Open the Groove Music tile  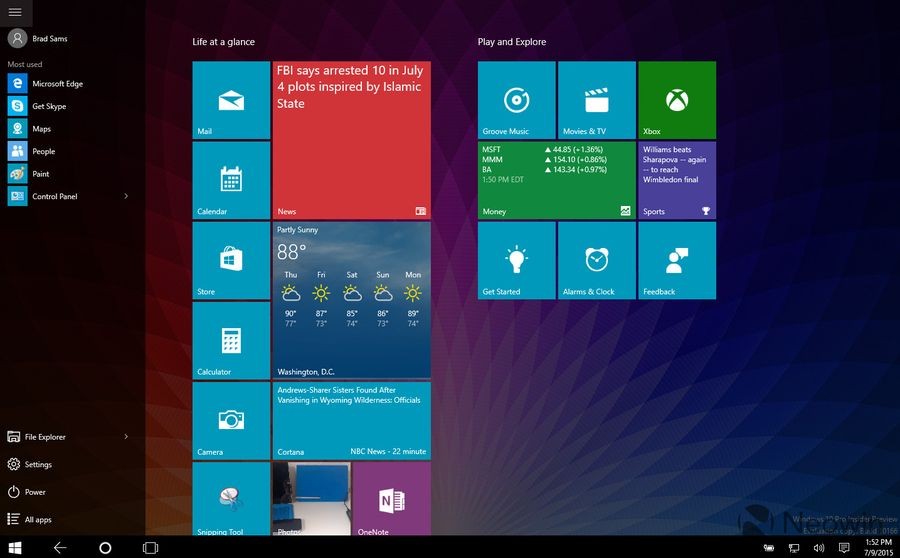(517, 100)
